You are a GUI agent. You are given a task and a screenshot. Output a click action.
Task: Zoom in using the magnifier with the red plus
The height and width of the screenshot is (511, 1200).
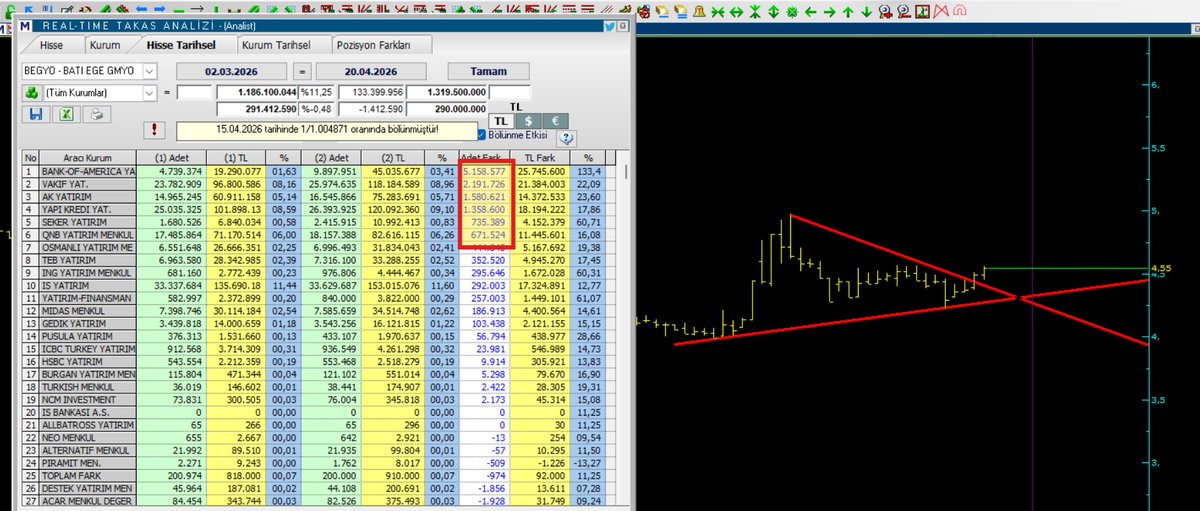coord(885,12)
